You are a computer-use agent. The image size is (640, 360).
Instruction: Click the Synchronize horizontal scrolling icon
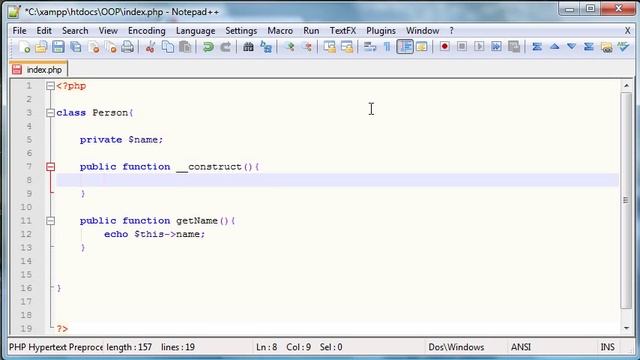[347, 47]
